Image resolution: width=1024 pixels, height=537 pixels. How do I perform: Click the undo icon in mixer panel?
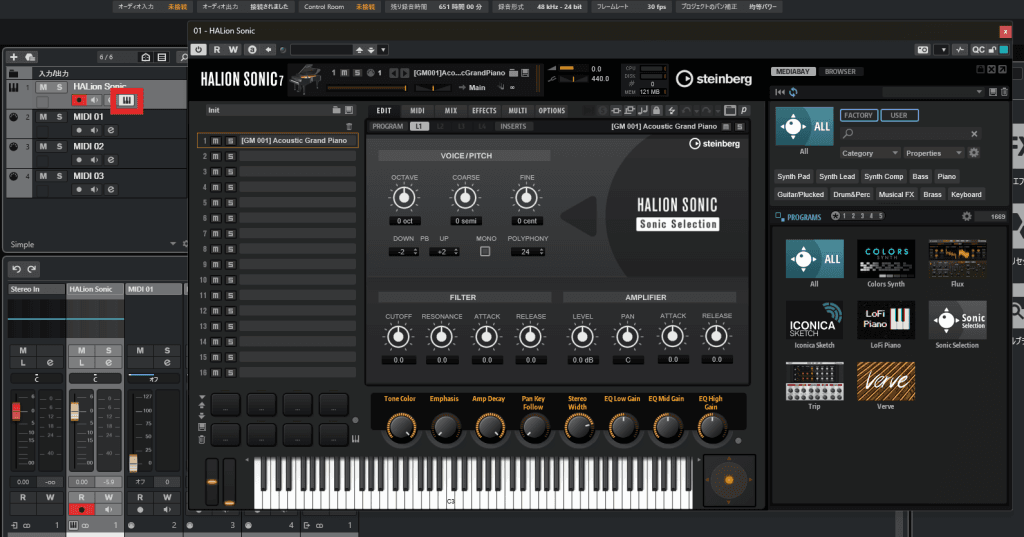[16, 268]
